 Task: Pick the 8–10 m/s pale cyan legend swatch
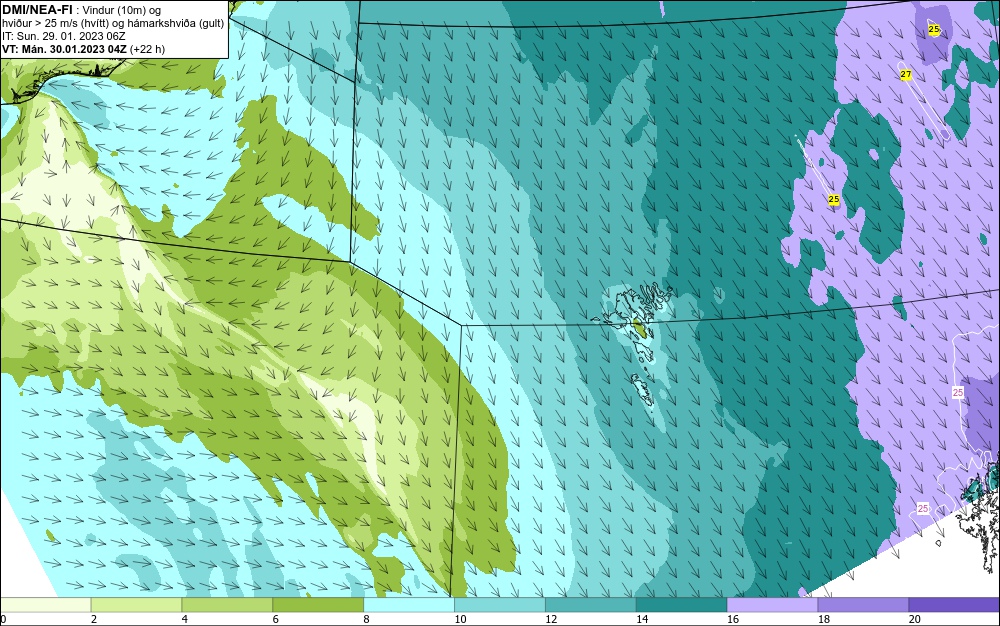[409, 604]
